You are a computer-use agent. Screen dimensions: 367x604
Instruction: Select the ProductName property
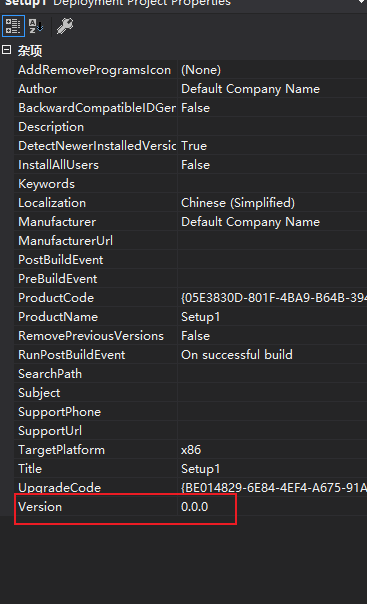coord(58,317)
